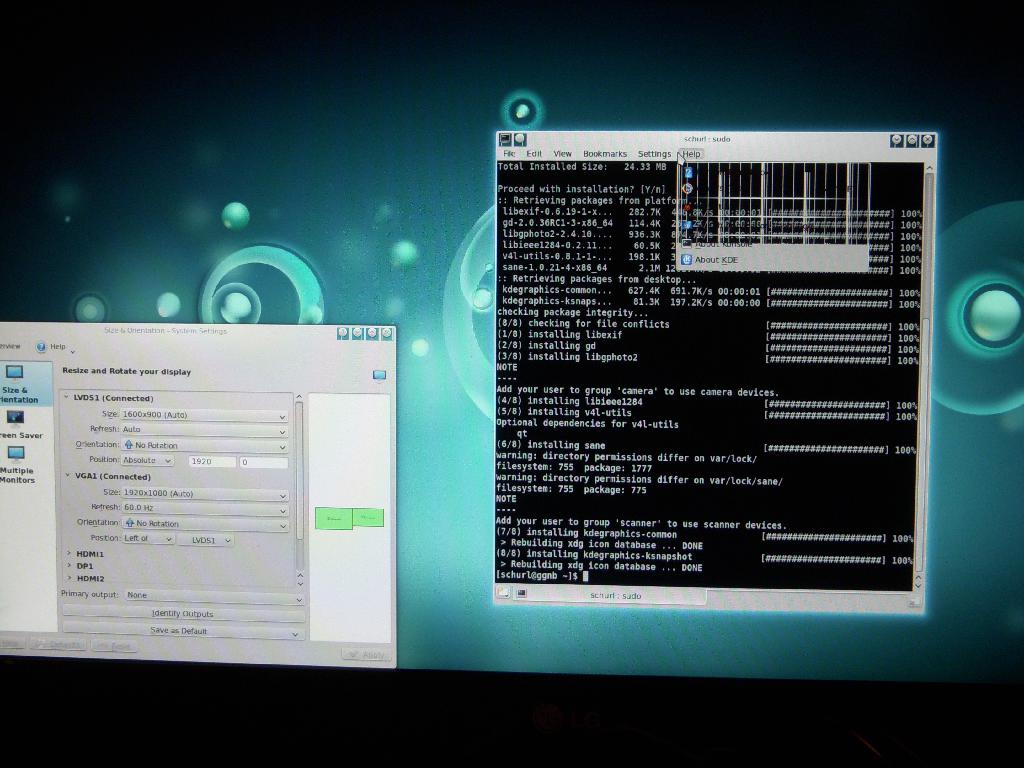Click the Konsole window icon in title bar

[506, 140]
